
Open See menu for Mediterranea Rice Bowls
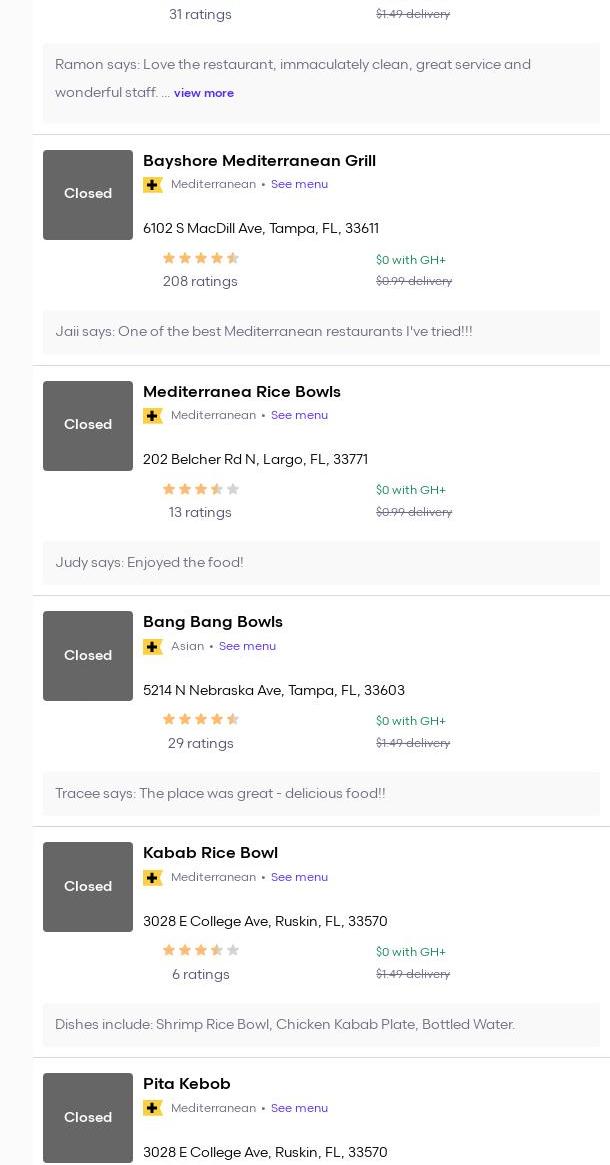299,415
